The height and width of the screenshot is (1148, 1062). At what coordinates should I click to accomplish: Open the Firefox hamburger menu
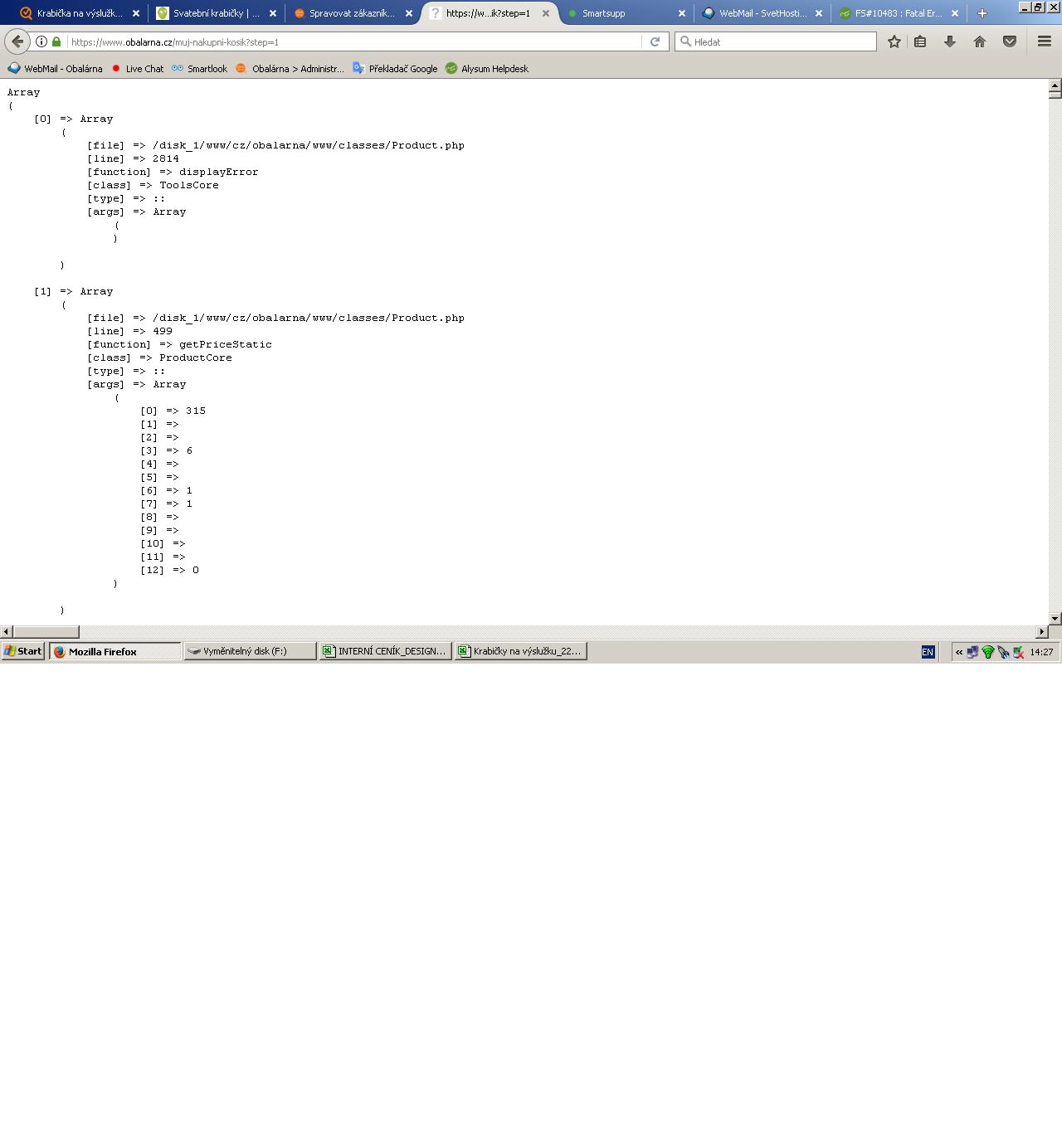(x=1045, y=41)
